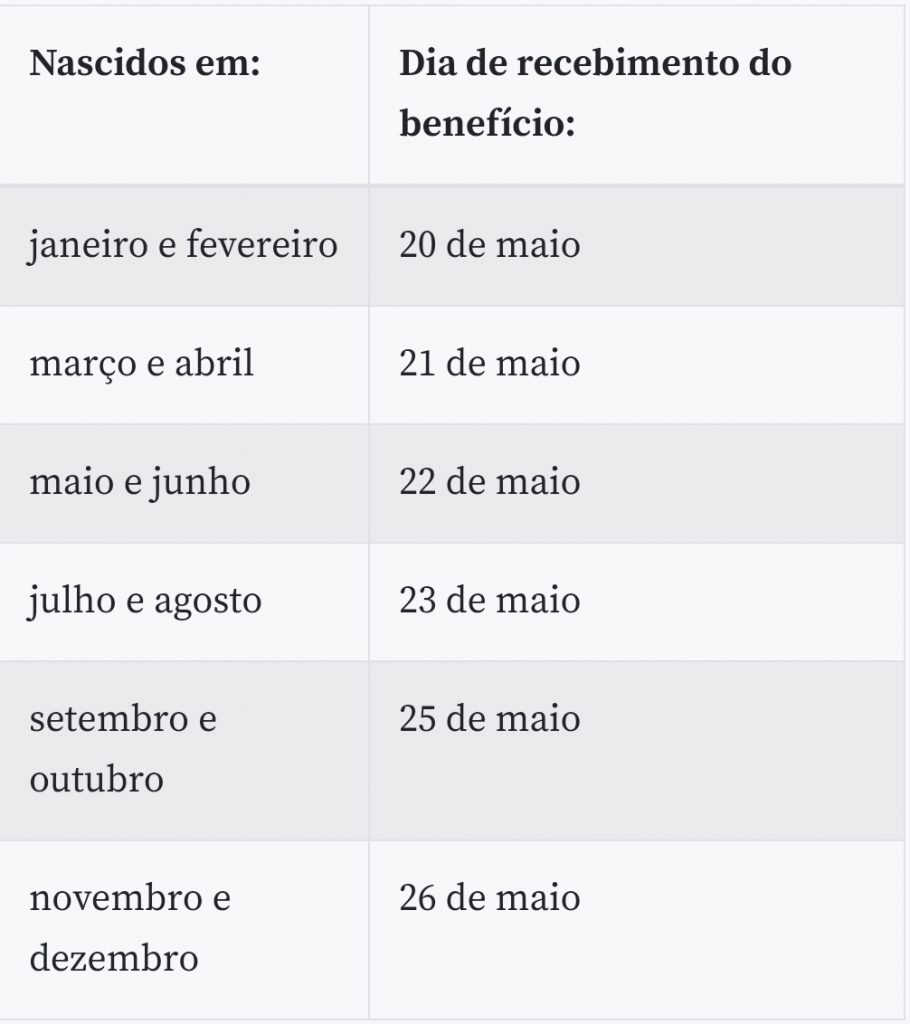Click the '26 de maio' date
Screen dimensions: 910x1024
pyautogui.click(x=490, y=899)
